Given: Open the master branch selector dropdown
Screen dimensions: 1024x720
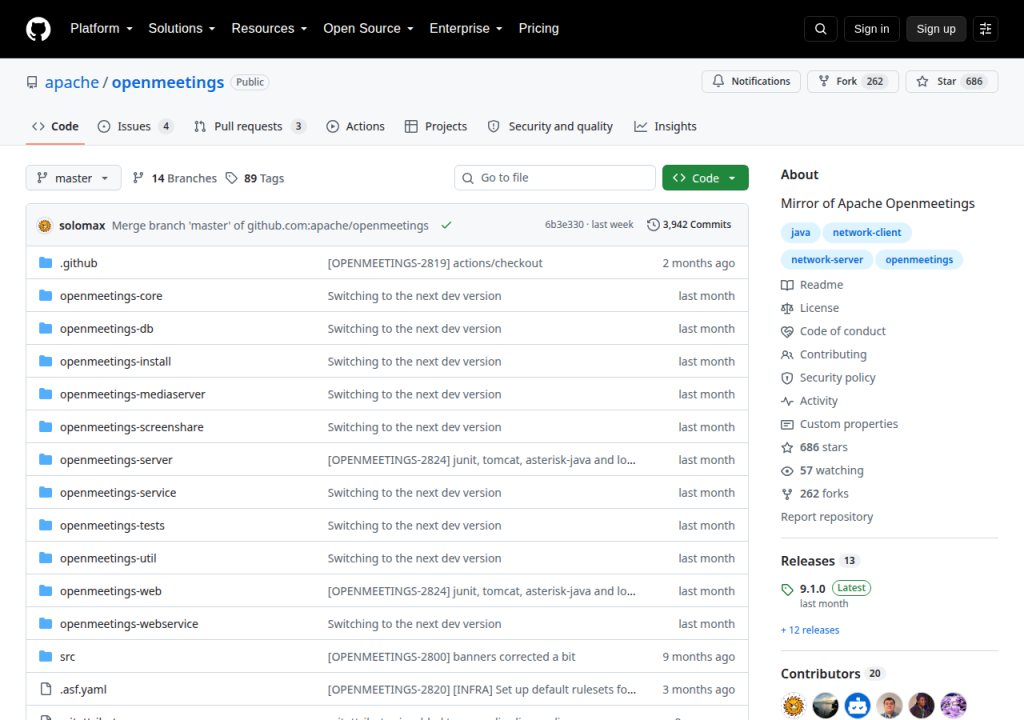Looking at the screenshot, I should (73, 178).
